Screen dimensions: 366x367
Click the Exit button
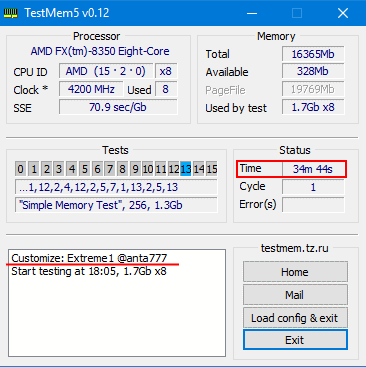click(295, 340)
